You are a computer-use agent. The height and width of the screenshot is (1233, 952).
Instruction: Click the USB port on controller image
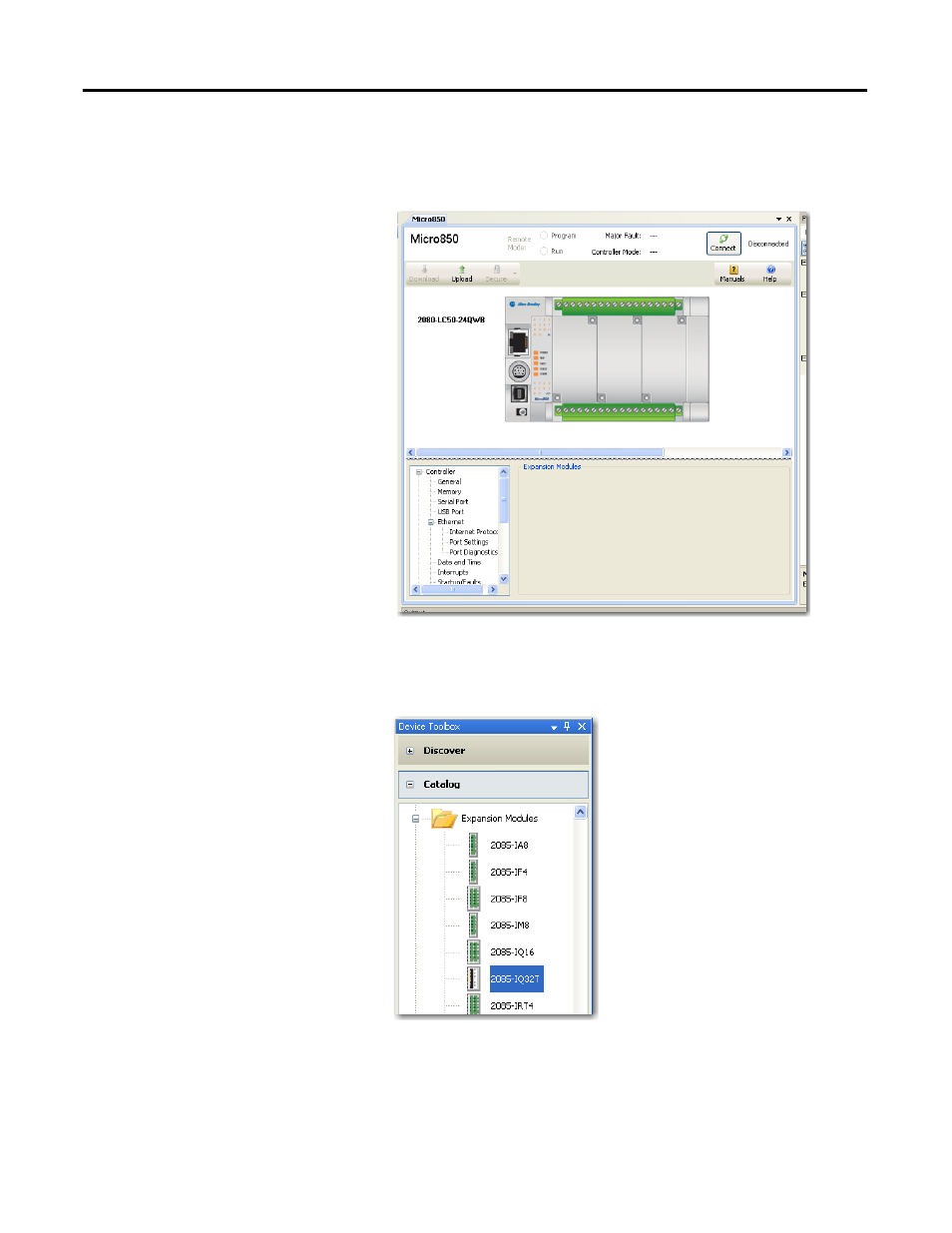point(519,393)
